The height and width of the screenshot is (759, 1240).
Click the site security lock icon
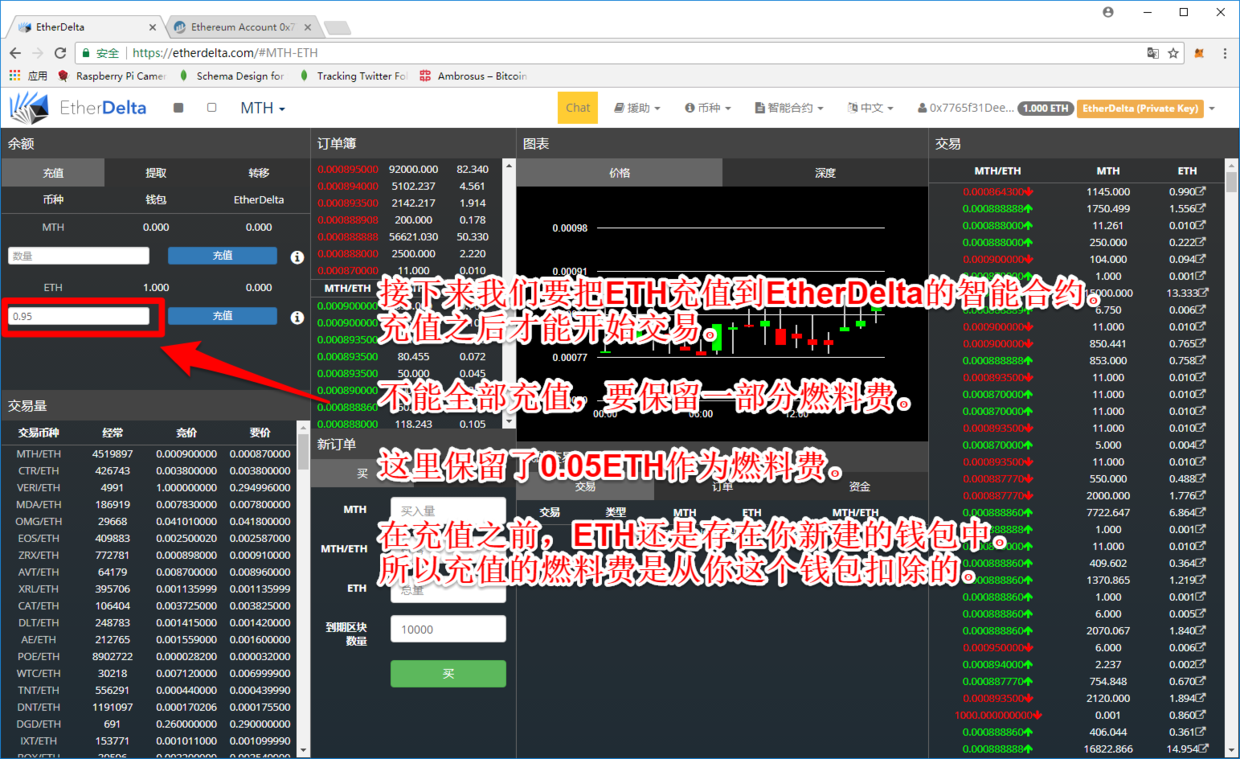coord(87,53)
